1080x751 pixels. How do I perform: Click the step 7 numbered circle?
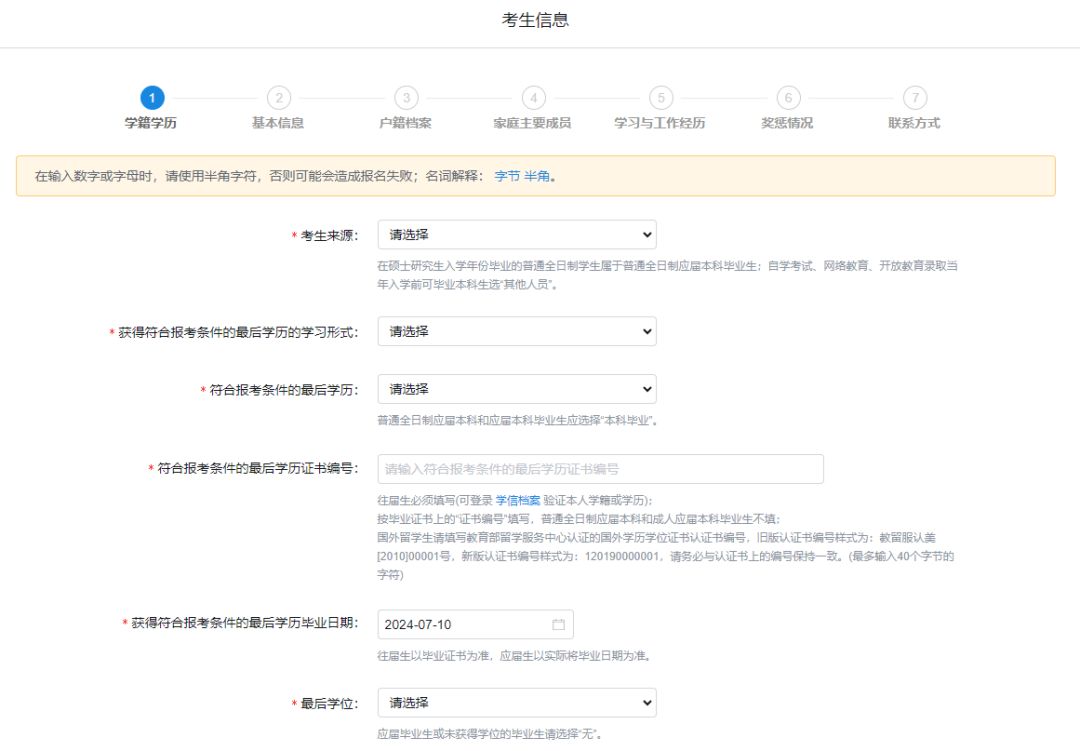click(x=914, y=98)
